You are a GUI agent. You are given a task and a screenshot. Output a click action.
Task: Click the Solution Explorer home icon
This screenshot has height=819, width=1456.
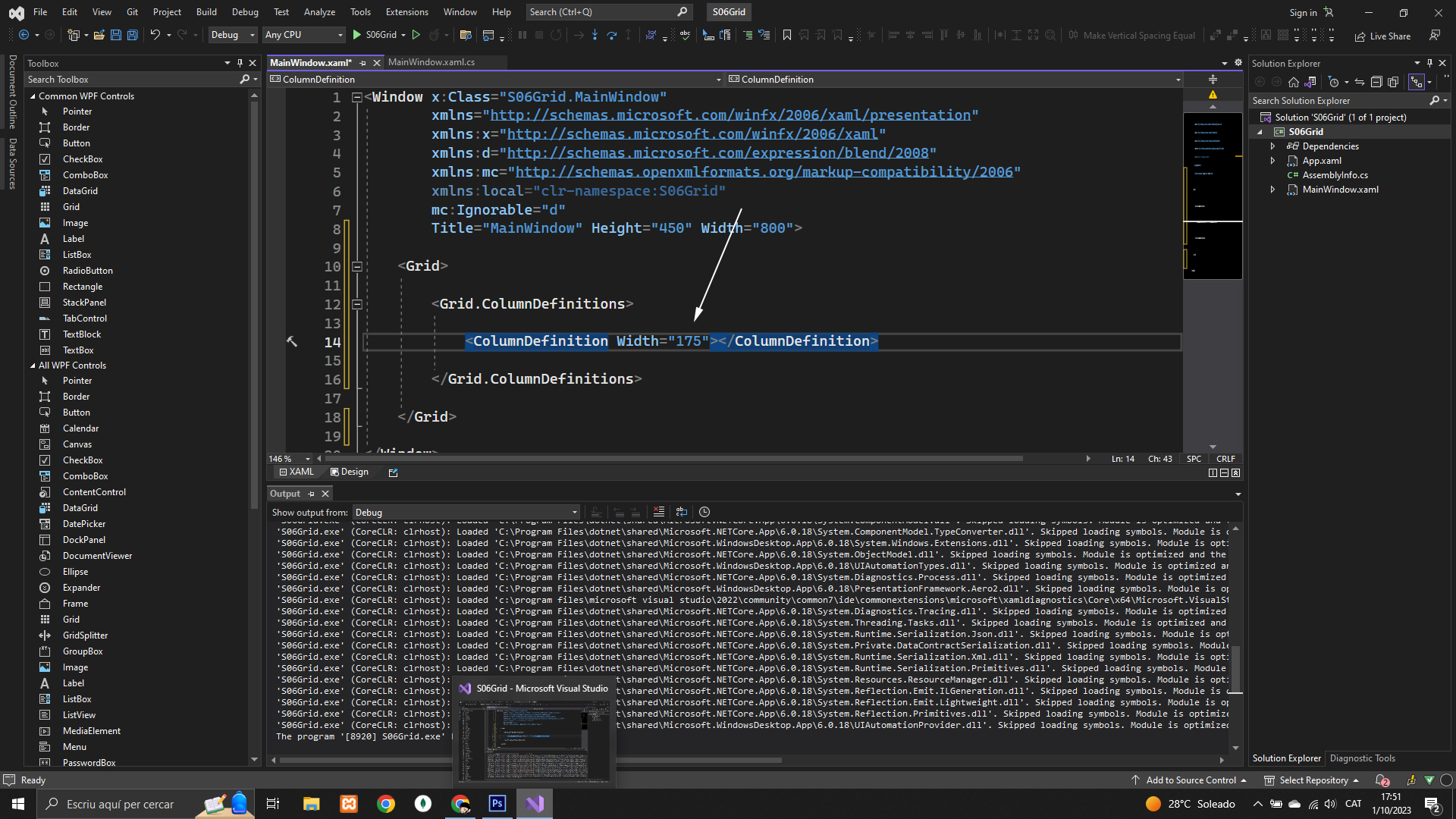pos(1294,82)
